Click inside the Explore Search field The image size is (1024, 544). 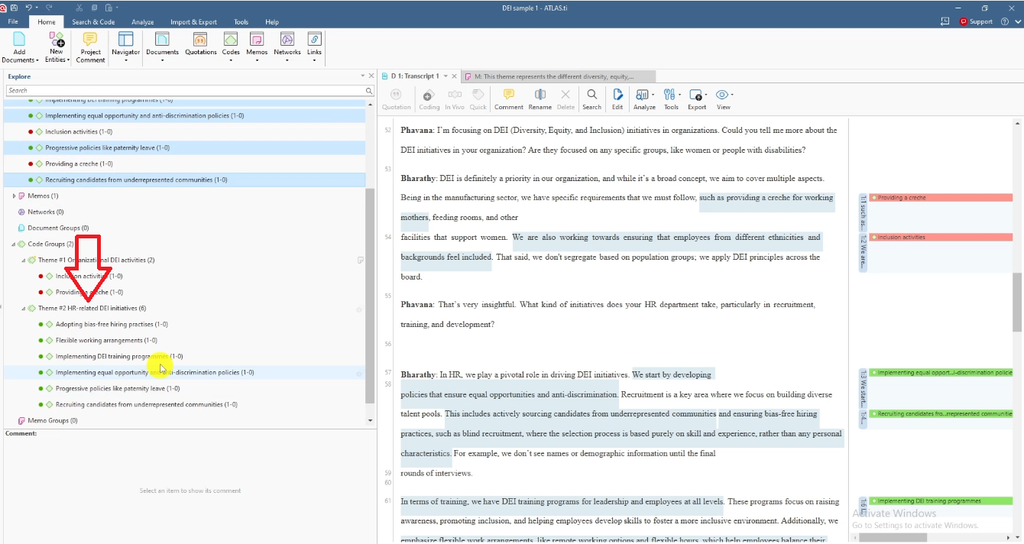(185, 91)
